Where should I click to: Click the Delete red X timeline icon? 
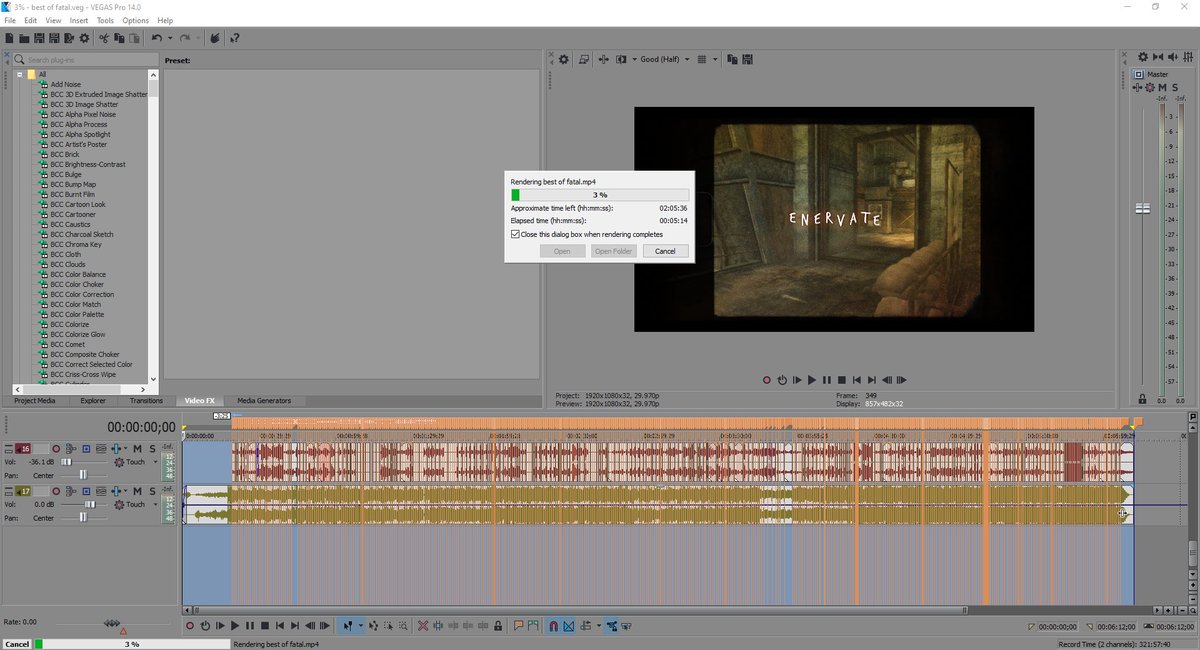tap(422, 626)
